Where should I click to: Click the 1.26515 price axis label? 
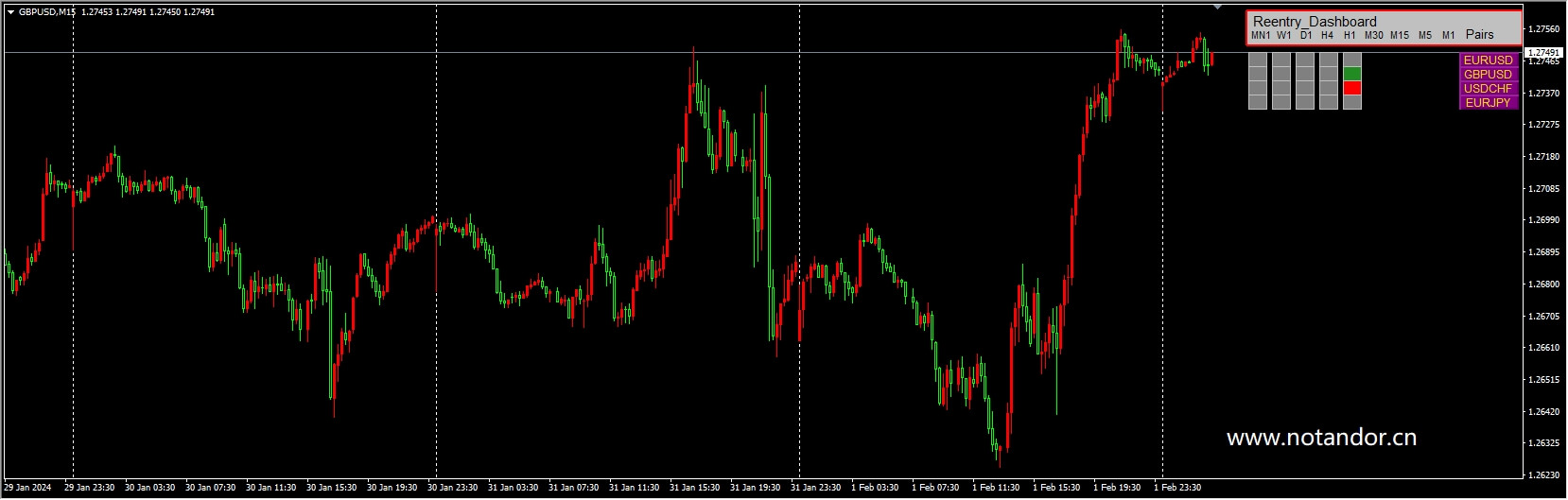point(1545,380)
